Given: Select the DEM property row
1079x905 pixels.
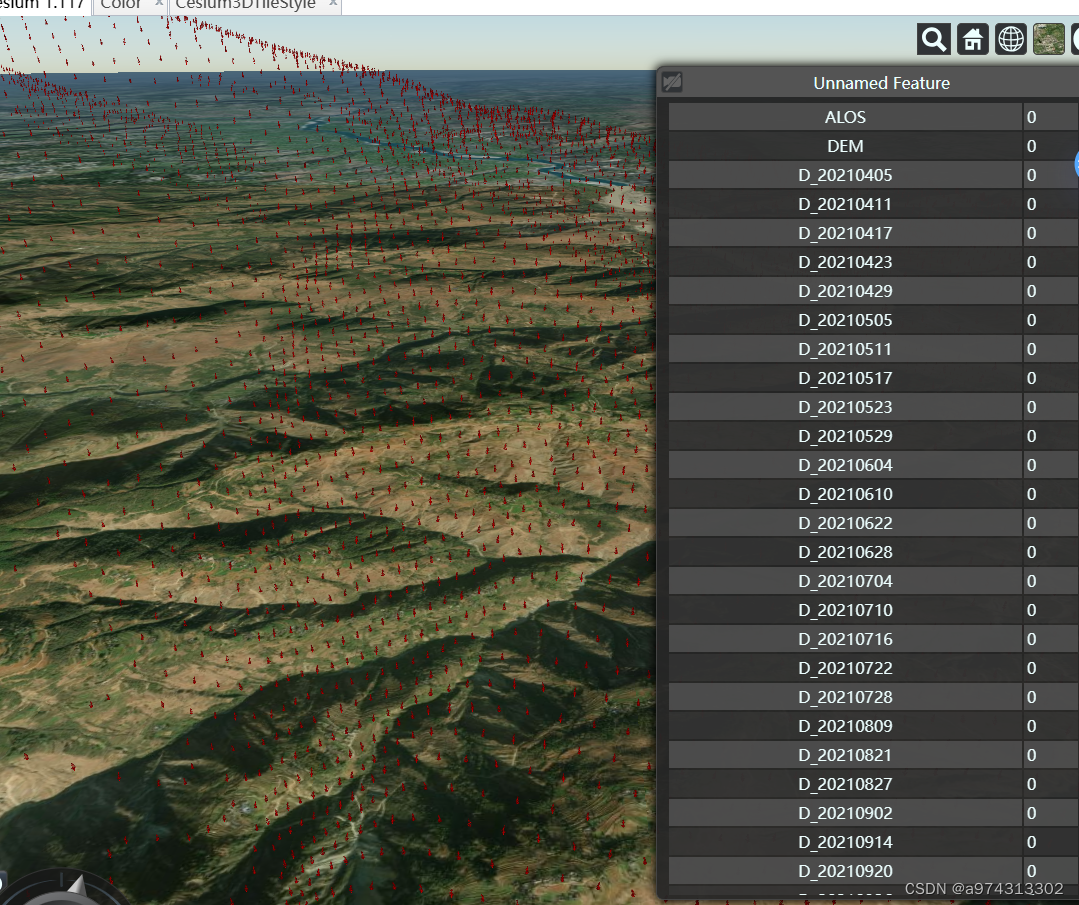Looking at the screenshot, I should tap(873, 146).
